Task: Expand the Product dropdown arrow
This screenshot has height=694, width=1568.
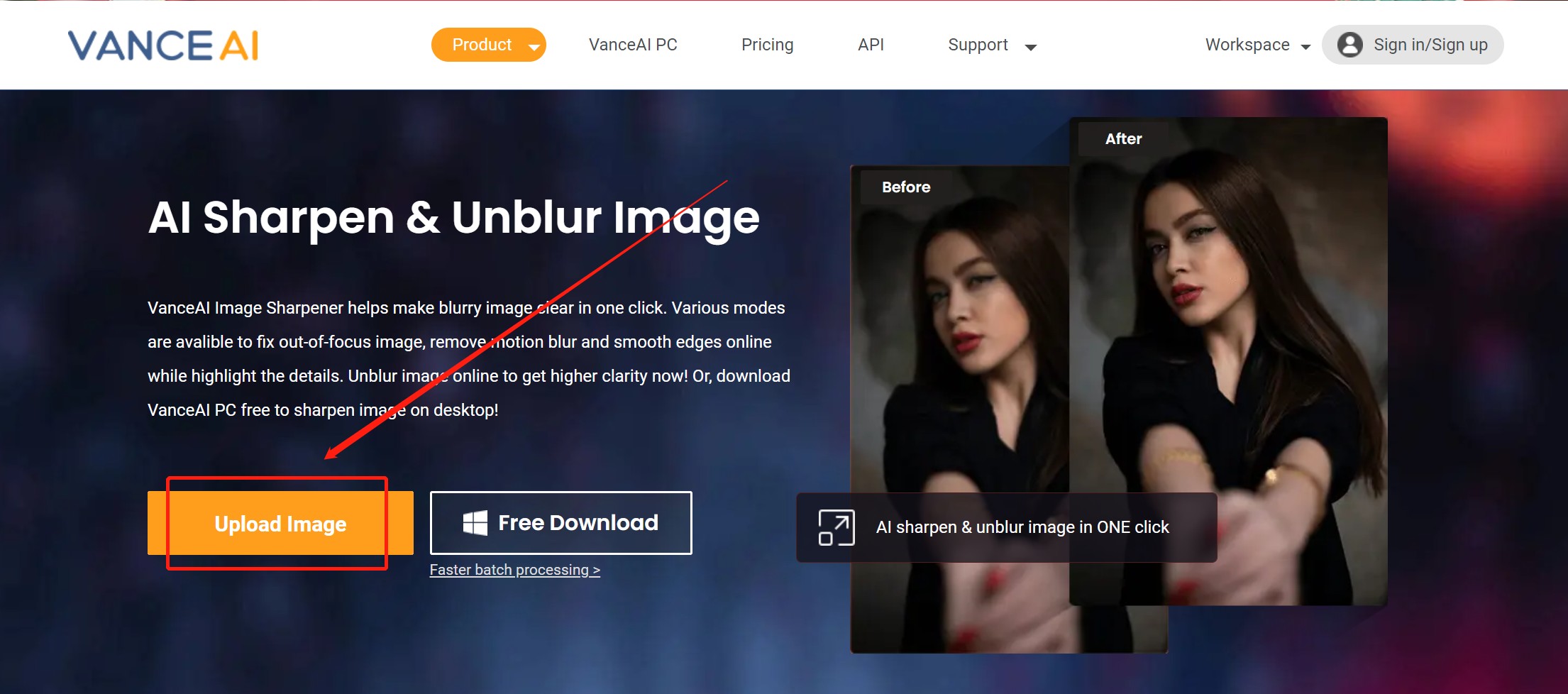Action: (534, 48)
